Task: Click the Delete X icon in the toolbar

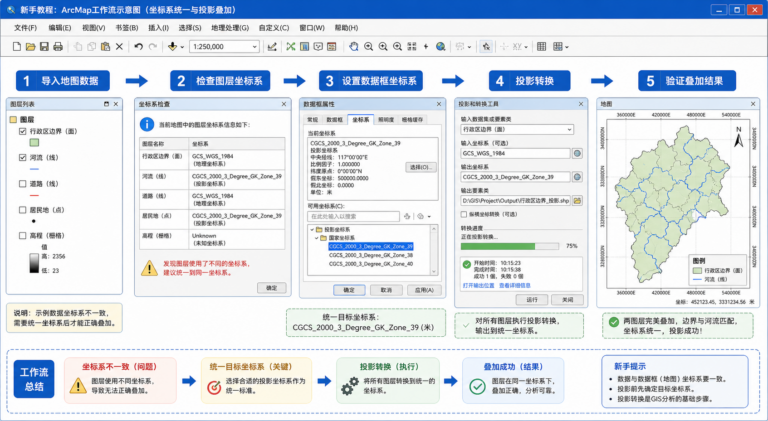Action: tap(119, 47)
